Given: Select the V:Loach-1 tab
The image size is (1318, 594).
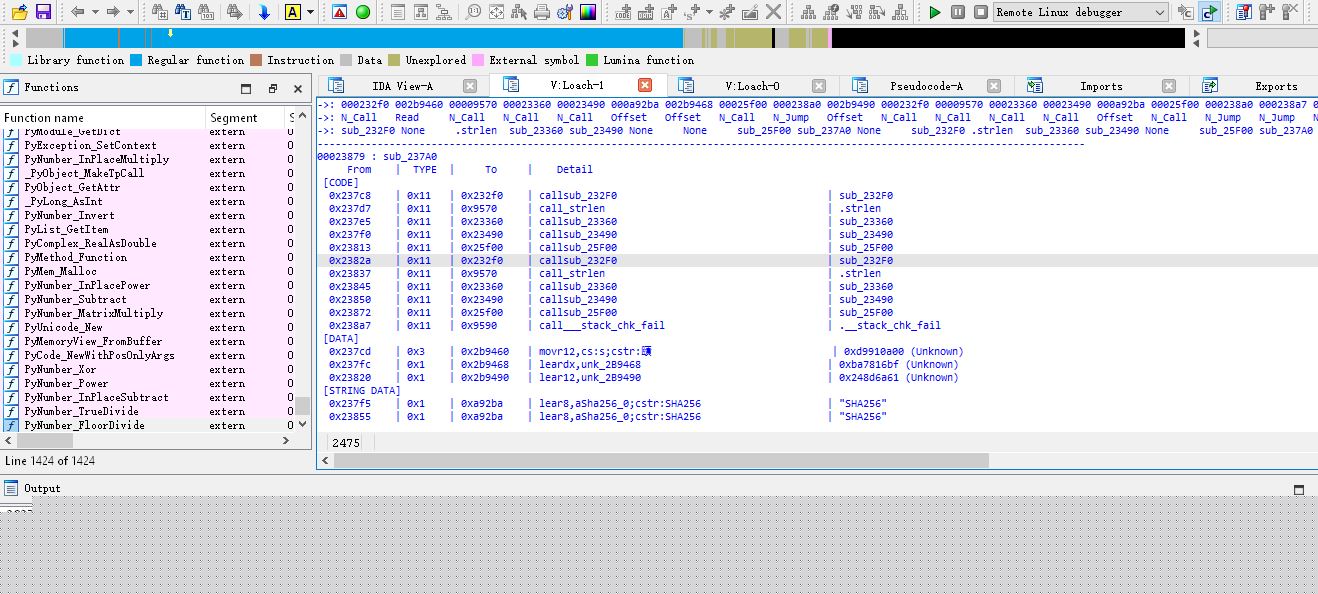Looking at the screenshot, I should coord(577,85).
